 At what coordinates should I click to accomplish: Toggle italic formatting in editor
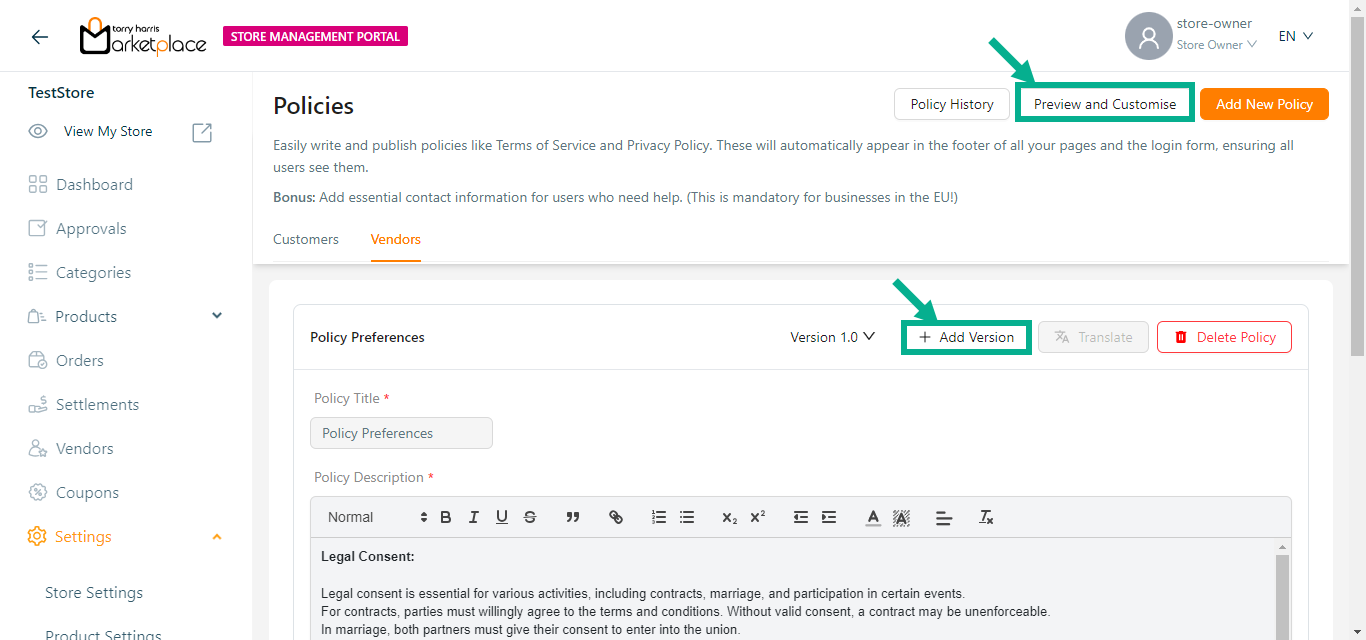pos(474,517)
